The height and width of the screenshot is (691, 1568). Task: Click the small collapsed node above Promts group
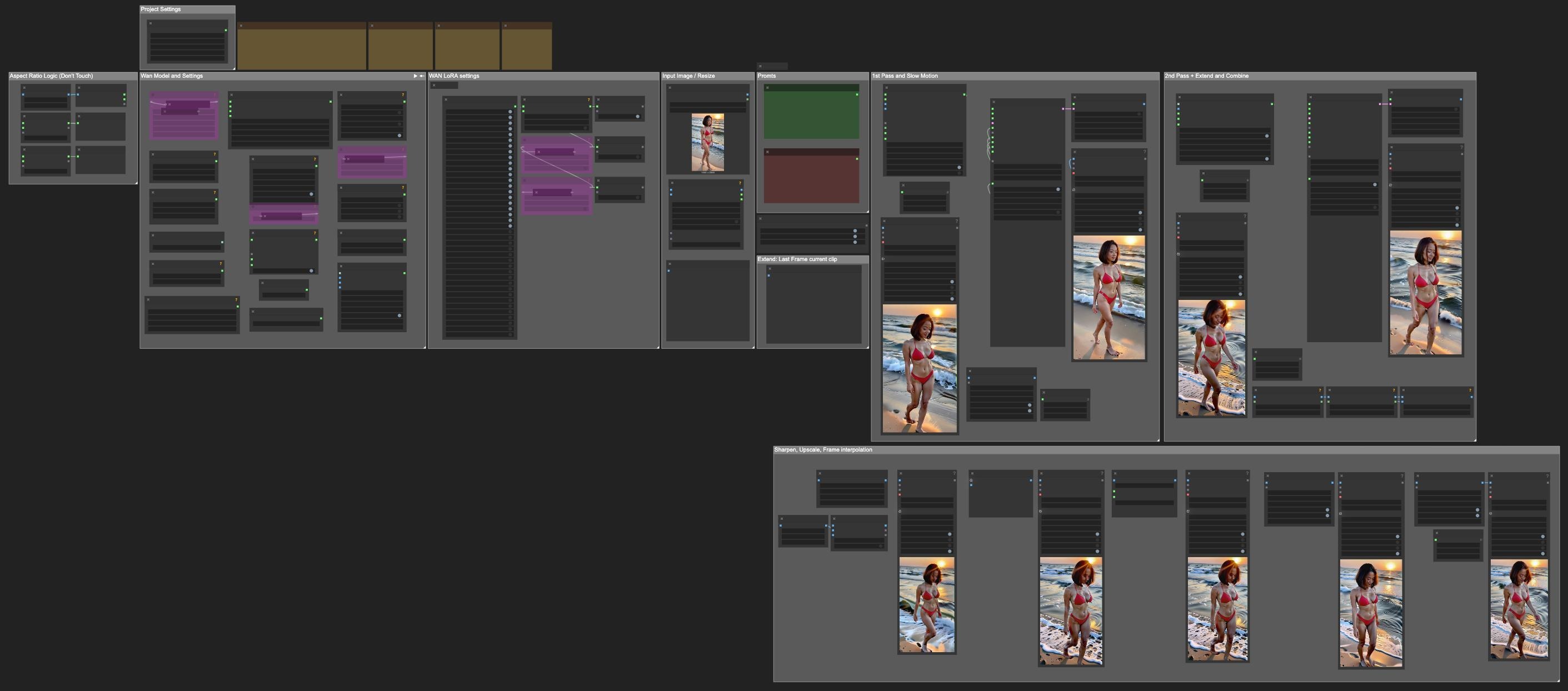point(772,66)
